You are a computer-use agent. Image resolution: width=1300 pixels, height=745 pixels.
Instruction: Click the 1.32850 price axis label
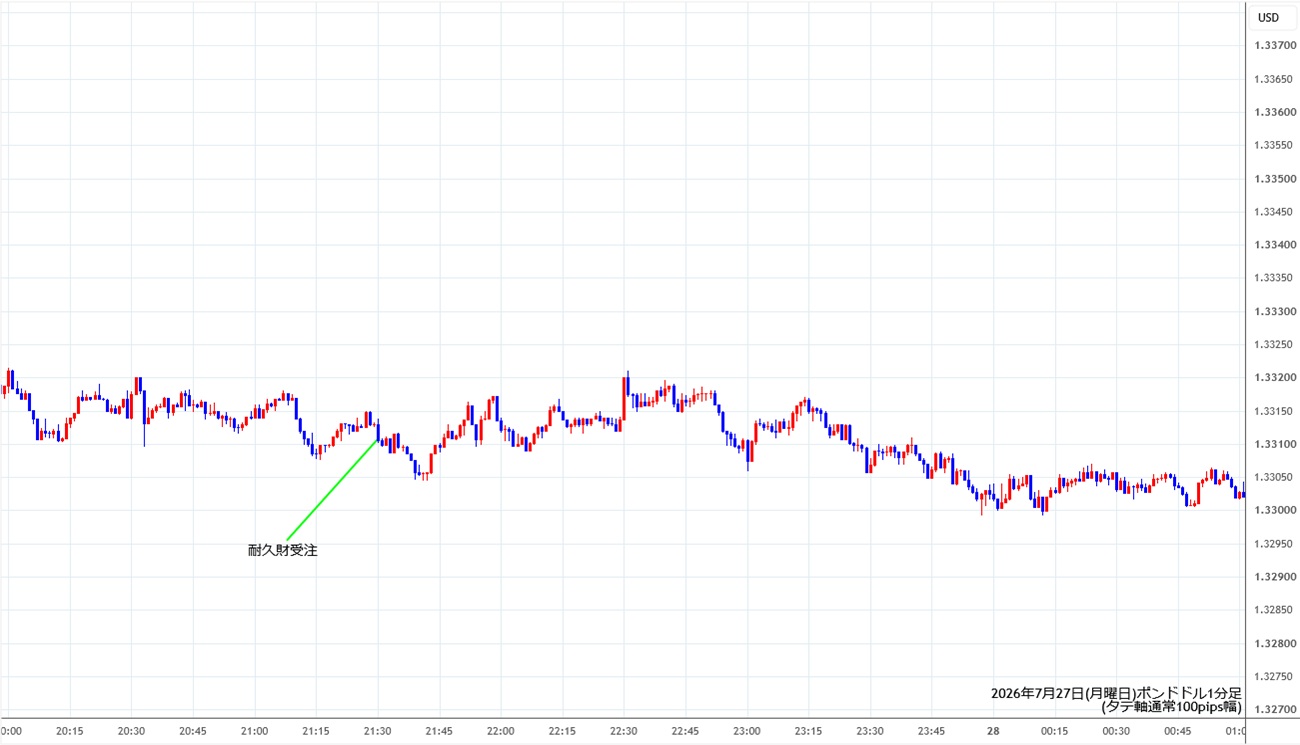(1274, 610)
